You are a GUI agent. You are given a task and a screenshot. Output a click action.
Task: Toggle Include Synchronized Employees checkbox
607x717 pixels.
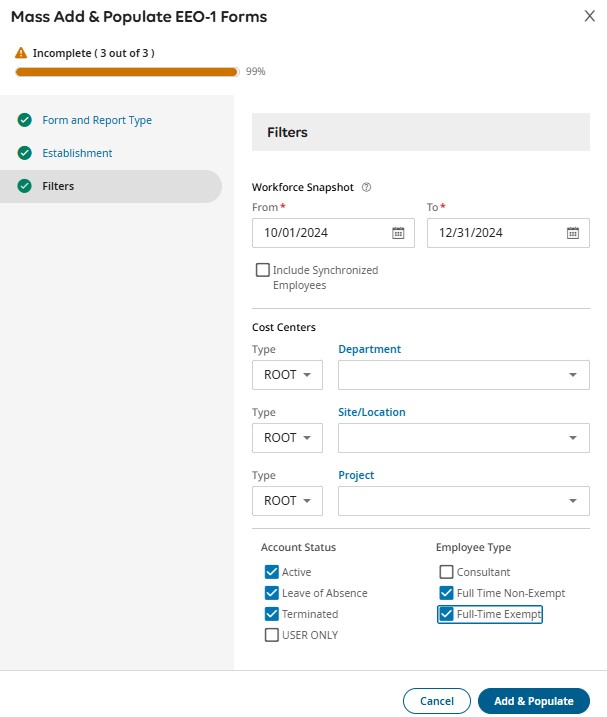(x=263, y=270)
